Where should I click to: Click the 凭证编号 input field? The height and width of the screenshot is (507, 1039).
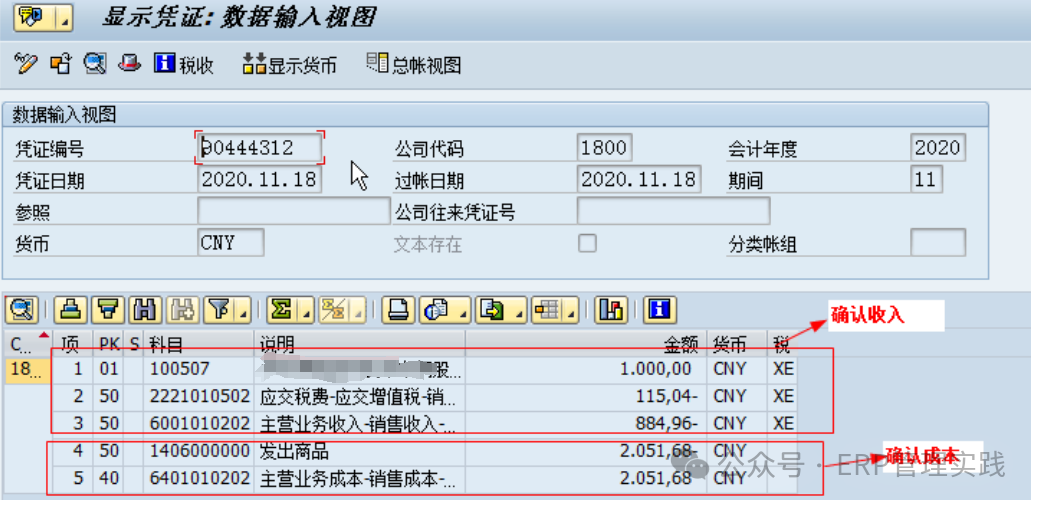click(261, 148)
